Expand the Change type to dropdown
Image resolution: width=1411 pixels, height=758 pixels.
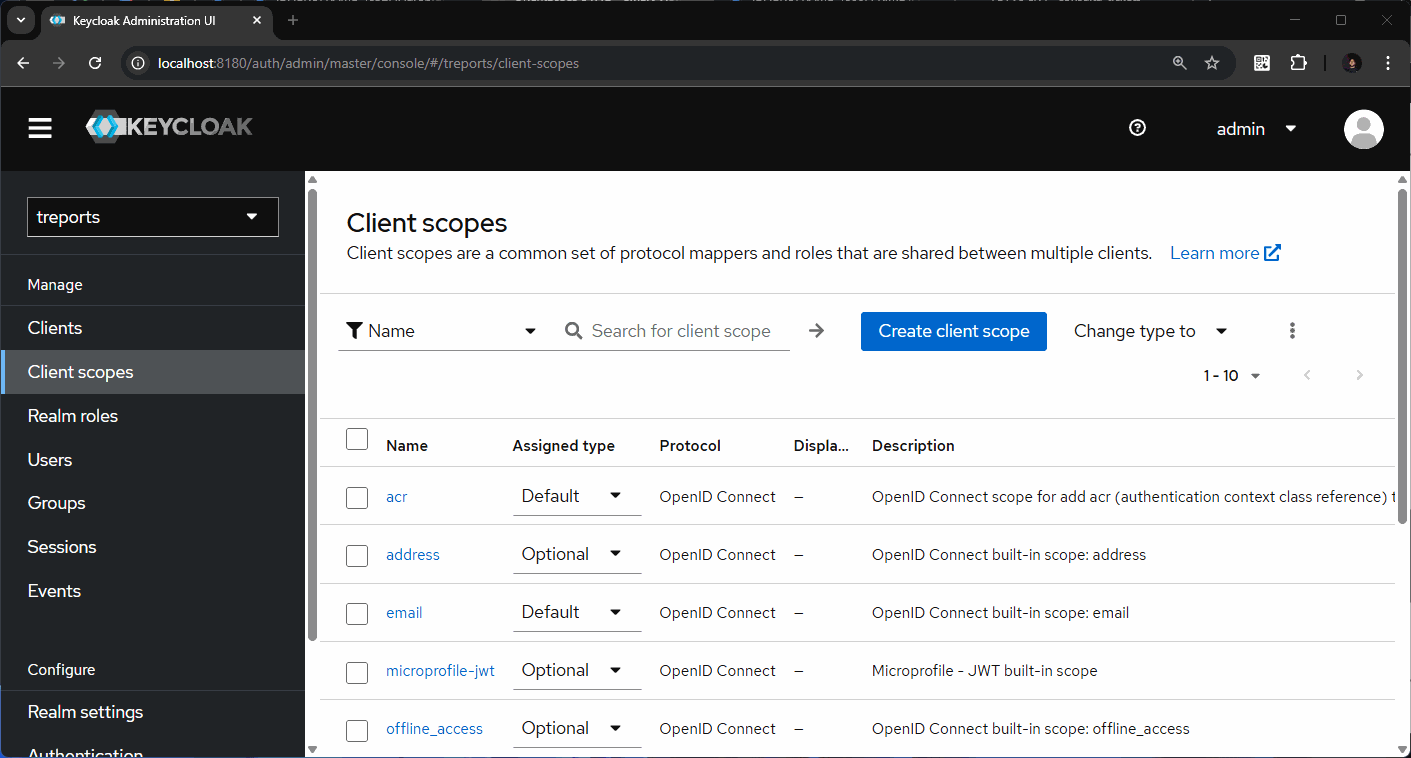coord(1150,331)
